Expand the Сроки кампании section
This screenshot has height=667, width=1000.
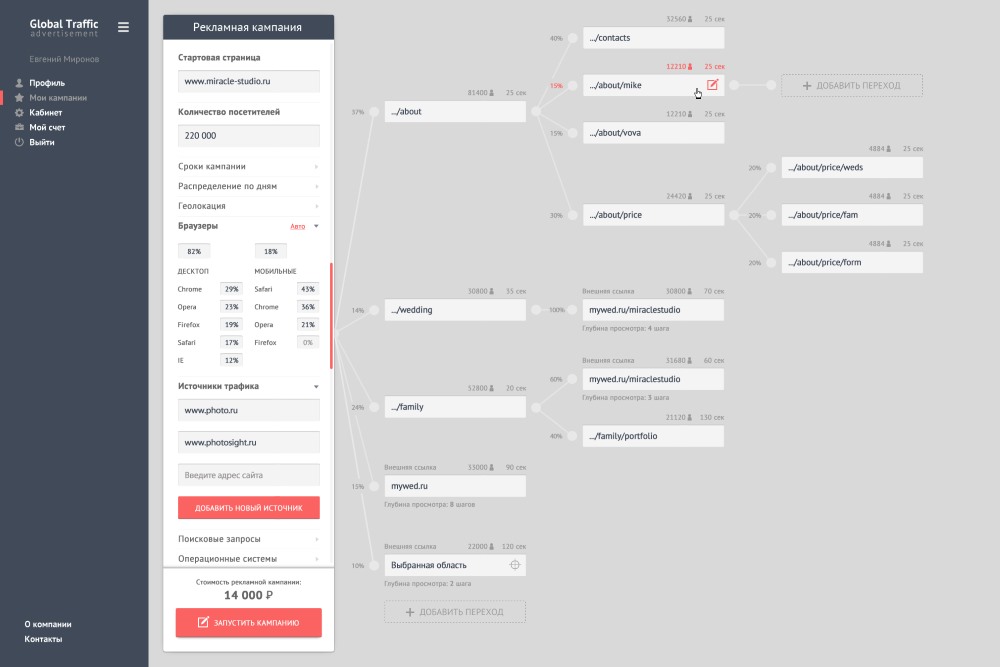coord(316,167)
